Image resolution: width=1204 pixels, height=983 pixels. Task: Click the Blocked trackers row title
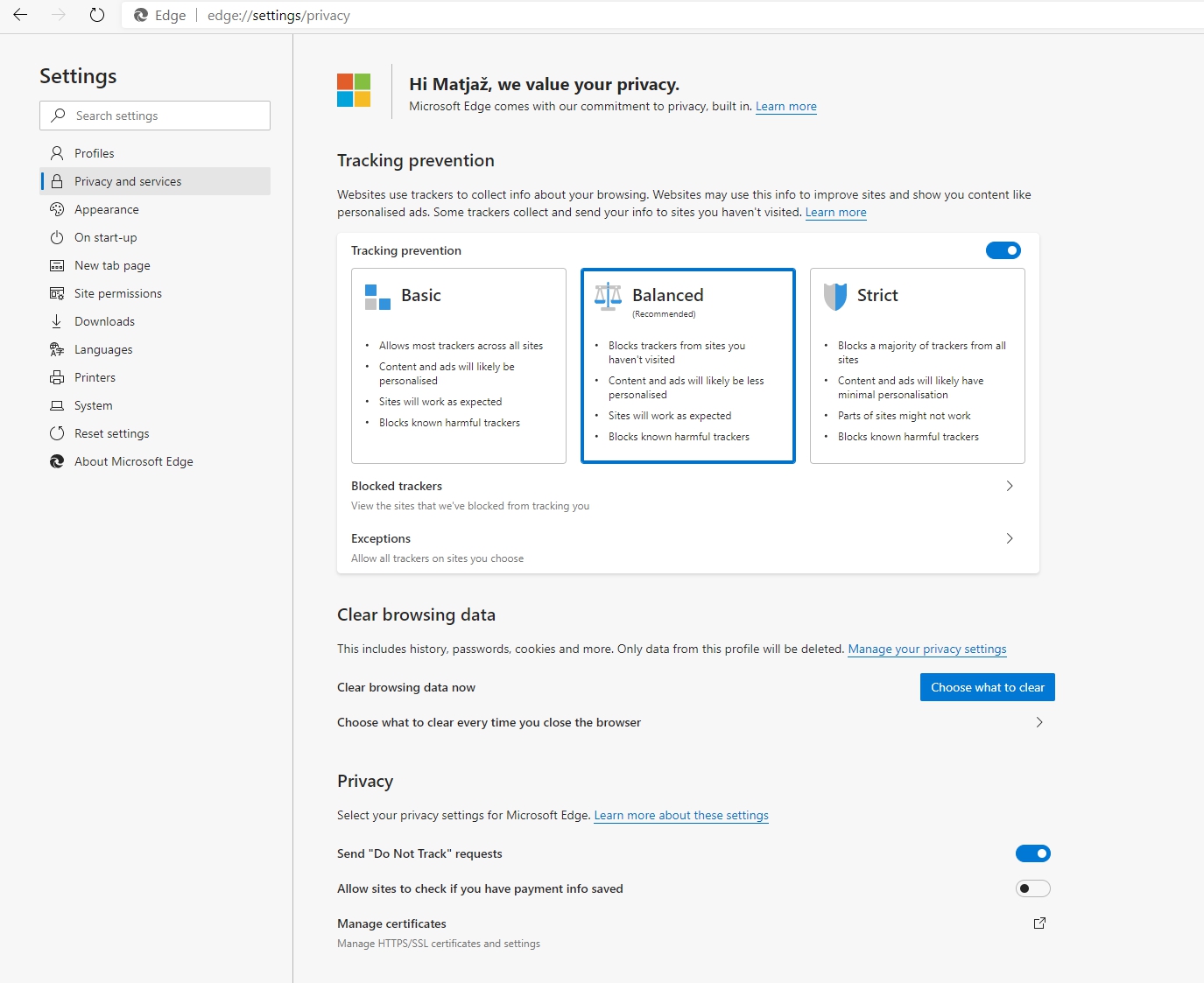pyautogui.click(x=397, y=486)
